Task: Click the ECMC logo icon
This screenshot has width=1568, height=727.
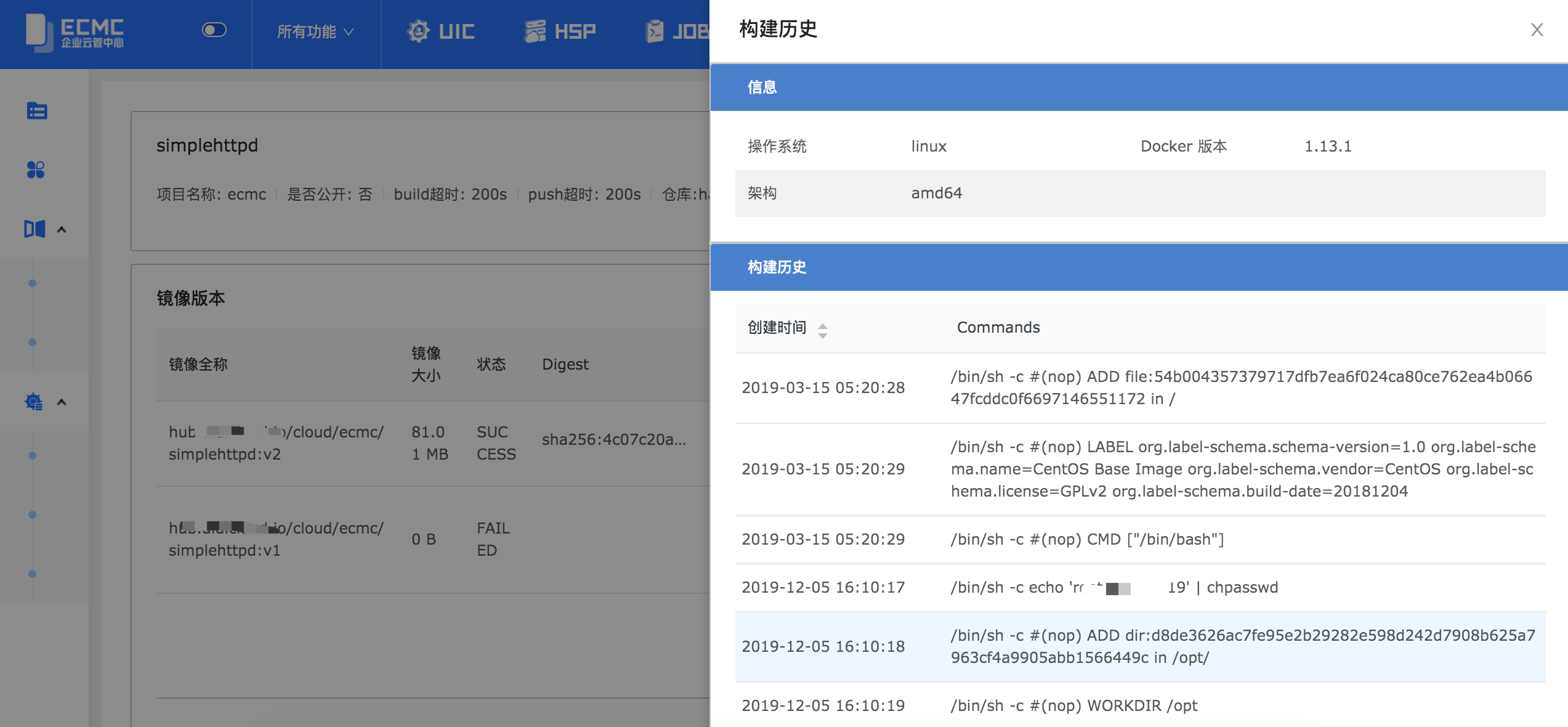Action: click(39, 32)
